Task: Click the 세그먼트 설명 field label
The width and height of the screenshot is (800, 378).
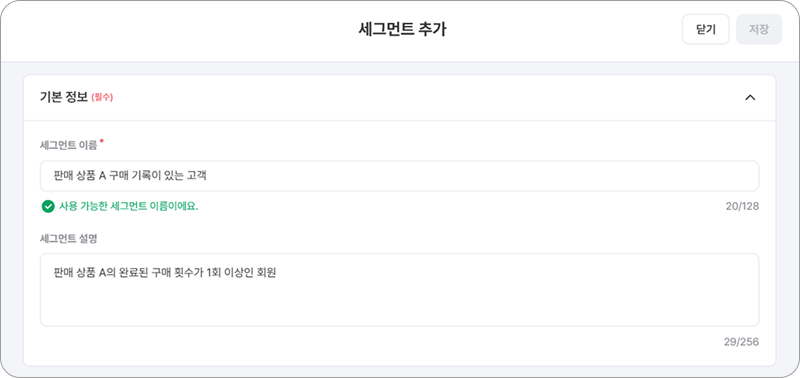Action: click(x=68, y=238)
